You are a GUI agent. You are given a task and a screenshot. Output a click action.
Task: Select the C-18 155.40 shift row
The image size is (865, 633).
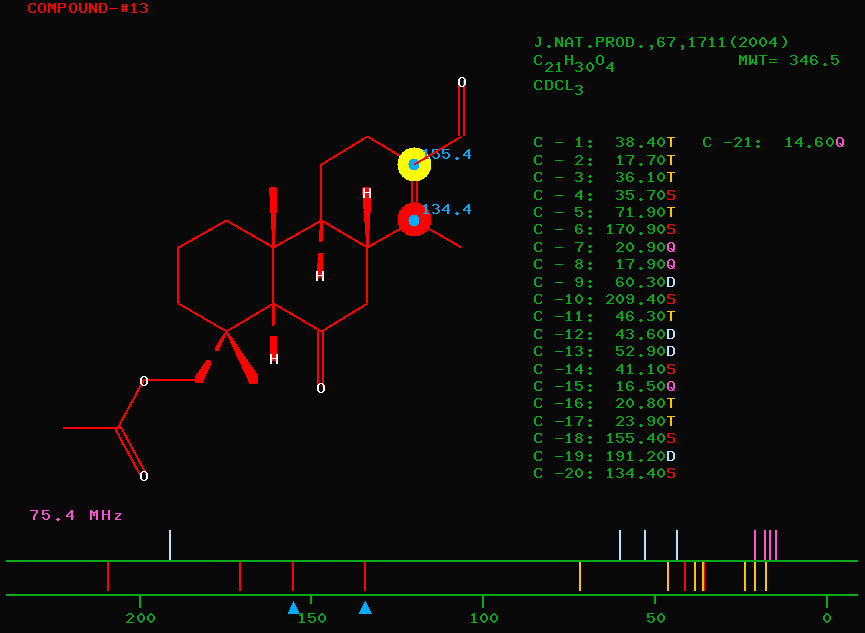point(604,438)
